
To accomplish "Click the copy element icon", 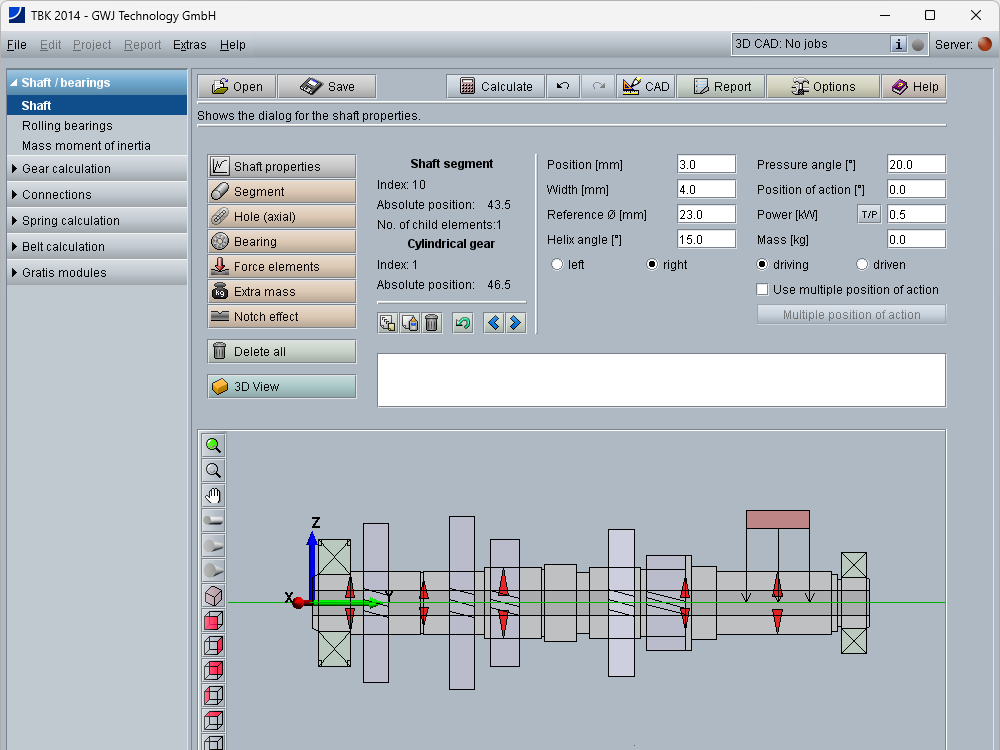I will (387, 323).
